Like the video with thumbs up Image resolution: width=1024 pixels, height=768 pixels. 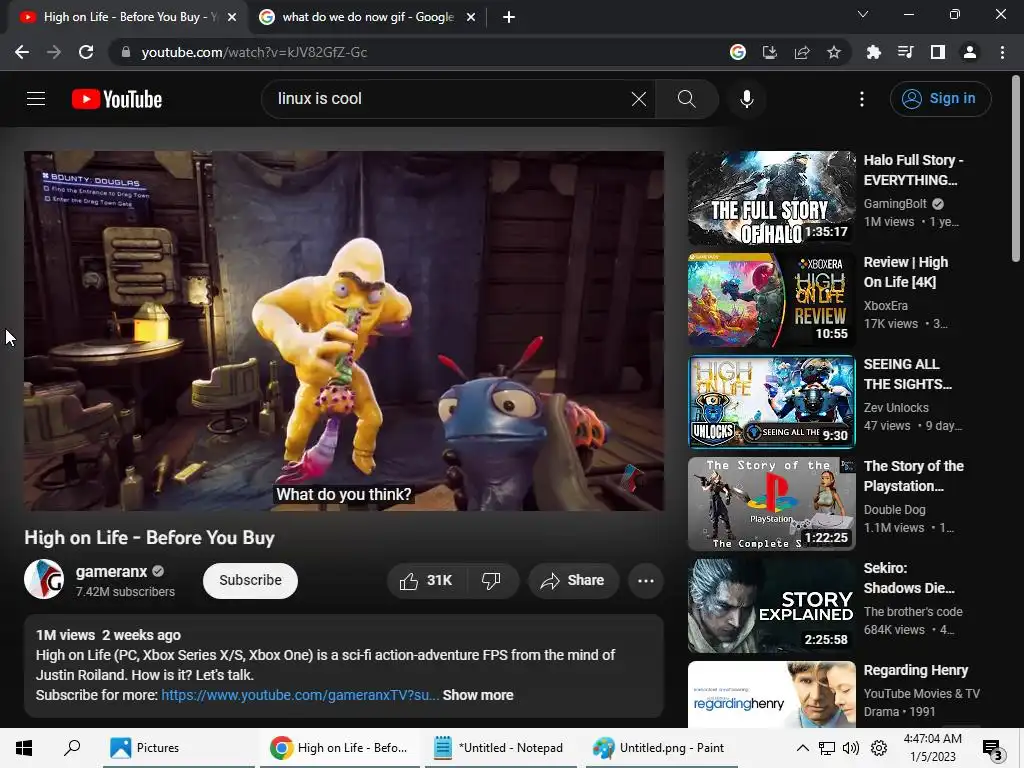tap(428, 581)
